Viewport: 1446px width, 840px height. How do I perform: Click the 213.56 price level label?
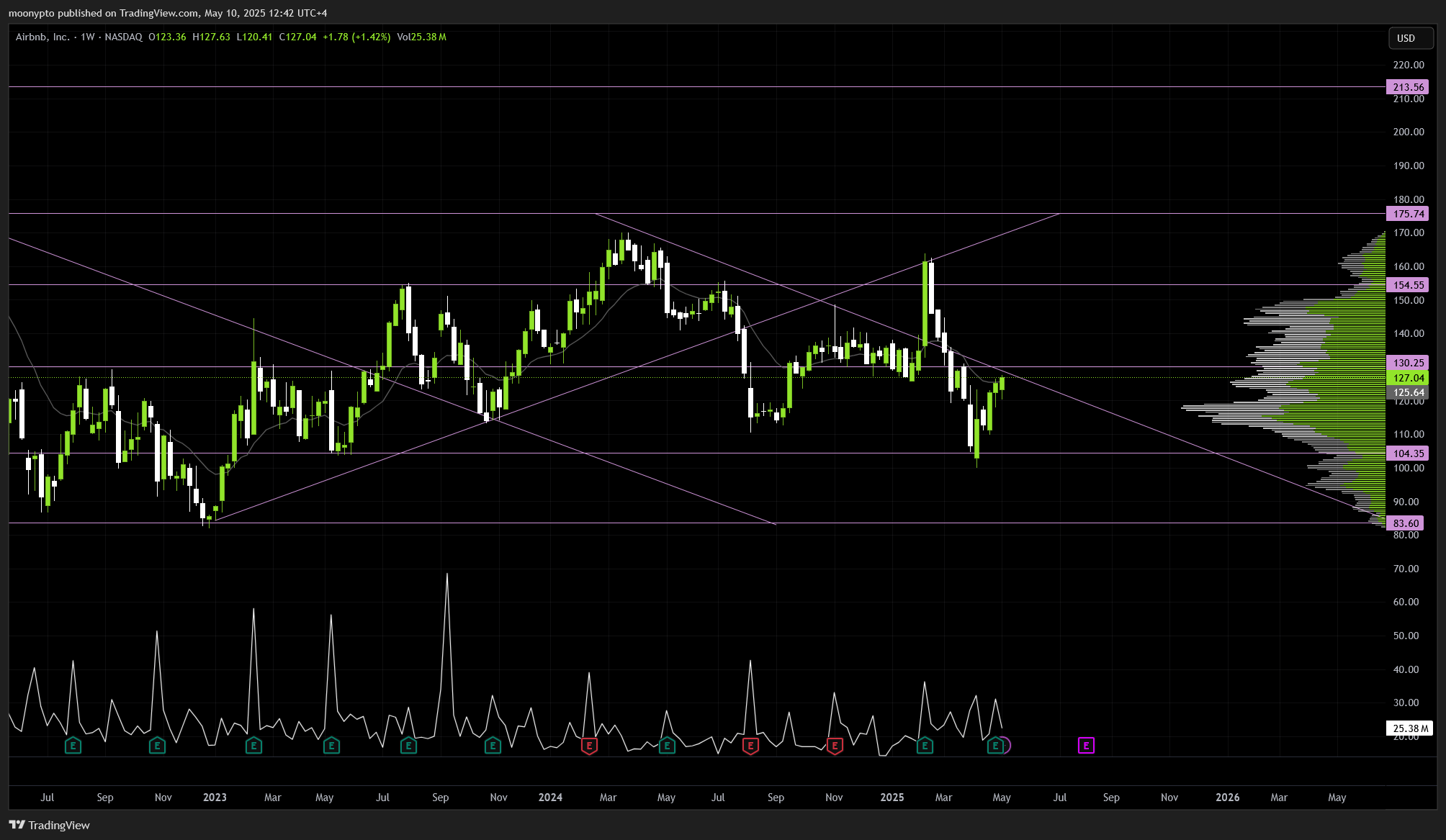[x=1407, y=87]
